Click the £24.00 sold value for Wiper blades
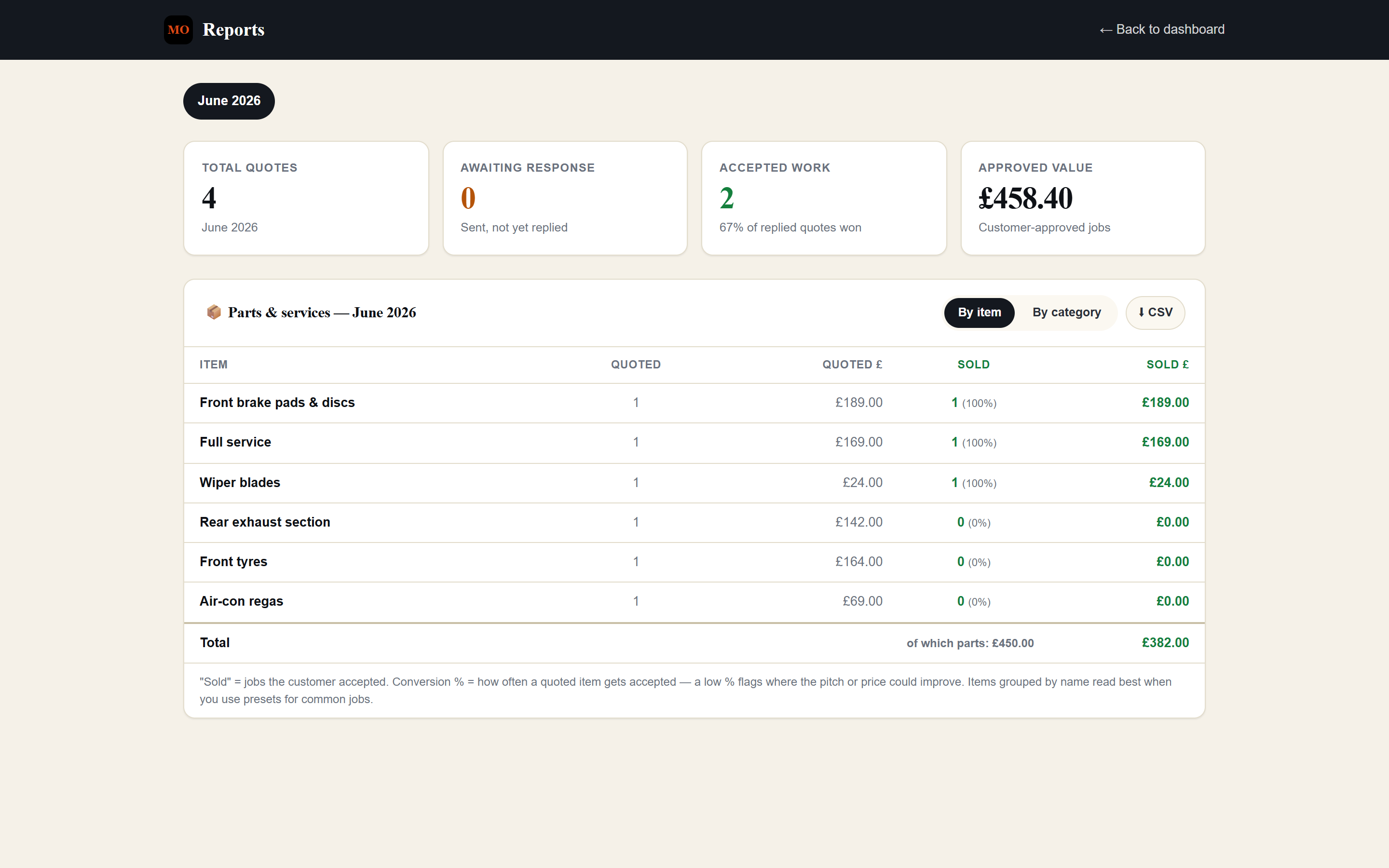1389x868 pixels. [x=1169, y=483]
